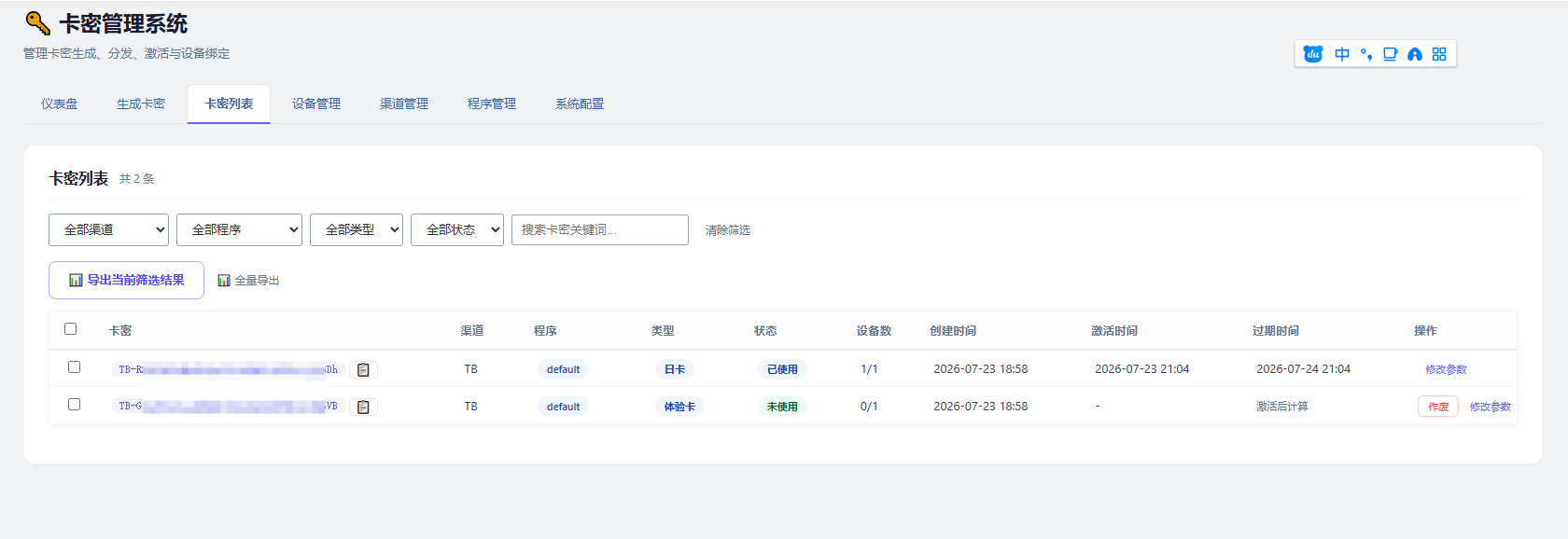Click 修改参数 for the 体验卡 row
Screen dimensions: 1568x539
tap(1491, 407)
